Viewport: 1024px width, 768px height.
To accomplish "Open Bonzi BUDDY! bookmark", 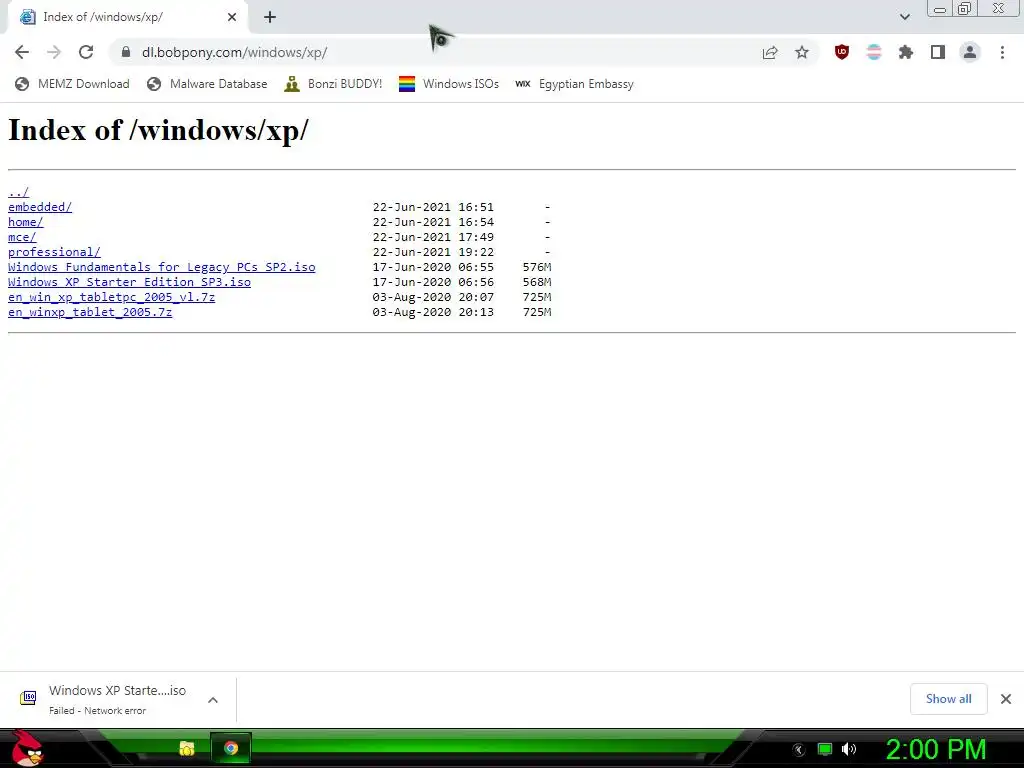I will 333,84.
